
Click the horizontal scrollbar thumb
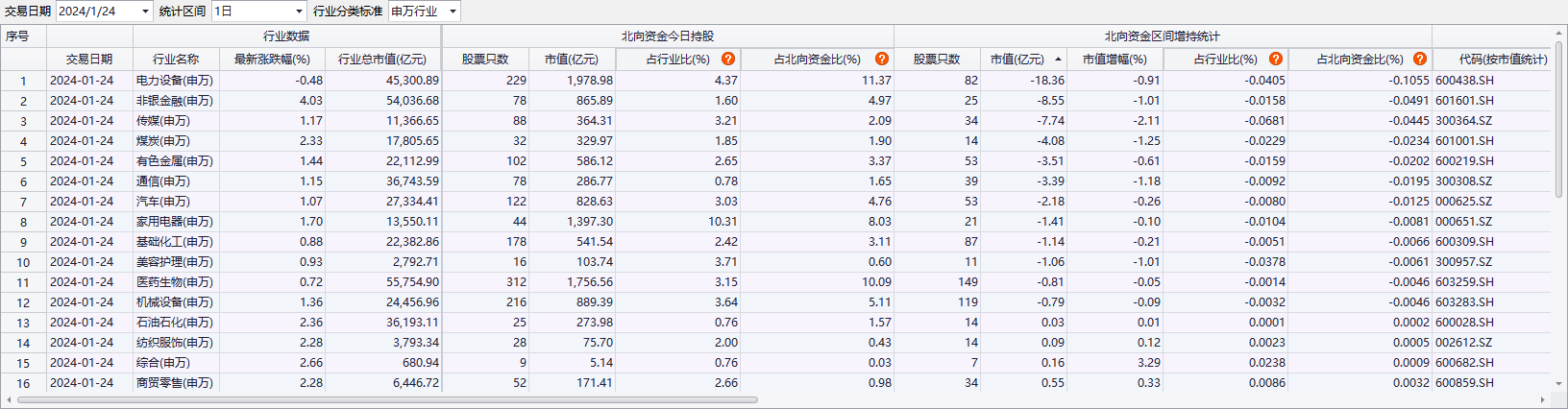click(384, 399)
